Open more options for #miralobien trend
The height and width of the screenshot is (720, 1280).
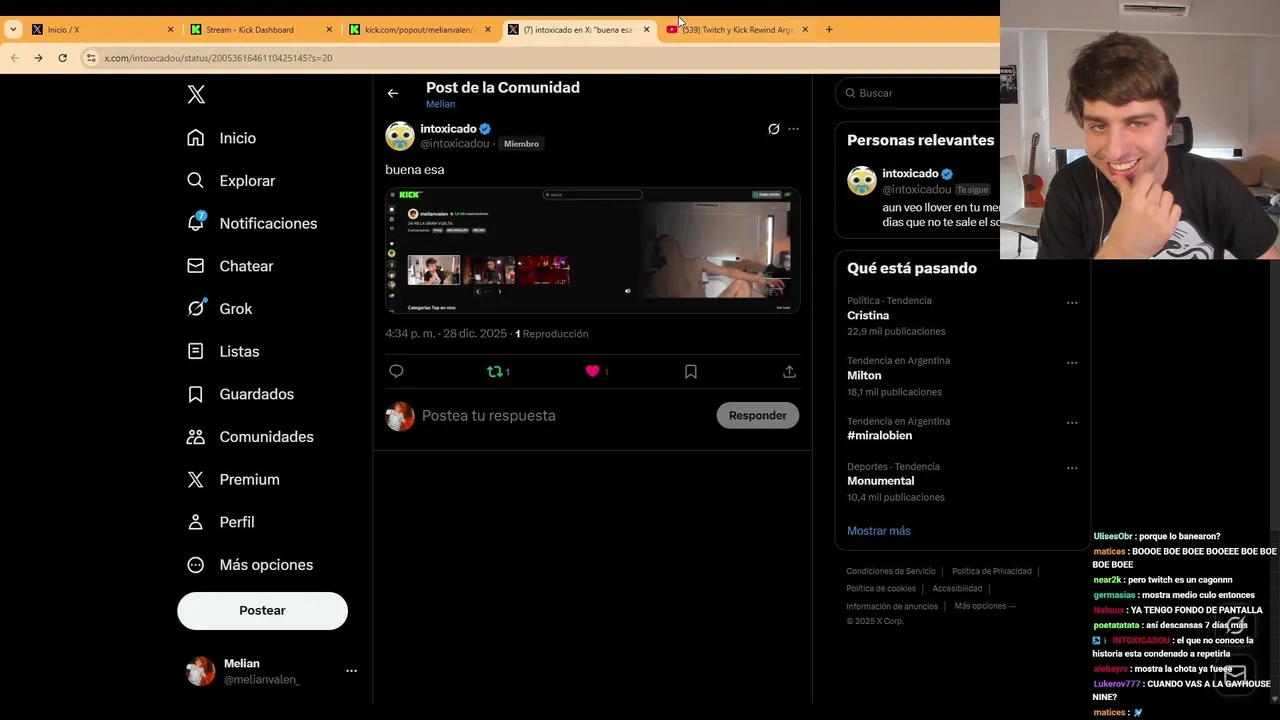click(1072, 423)
